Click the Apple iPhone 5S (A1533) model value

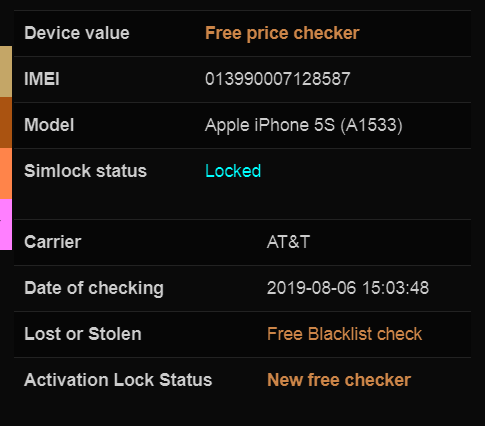(304, 125)
